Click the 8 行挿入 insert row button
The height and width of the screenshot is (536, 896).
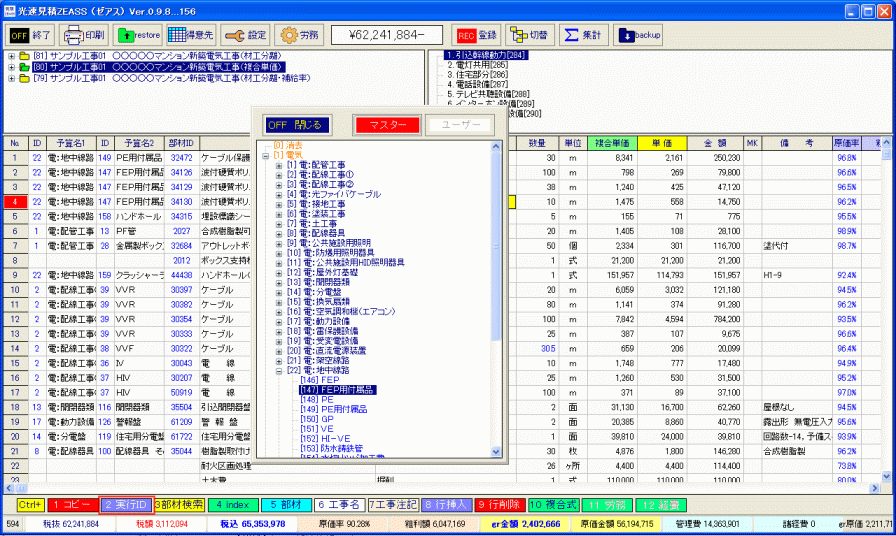[x=447, y=505]
